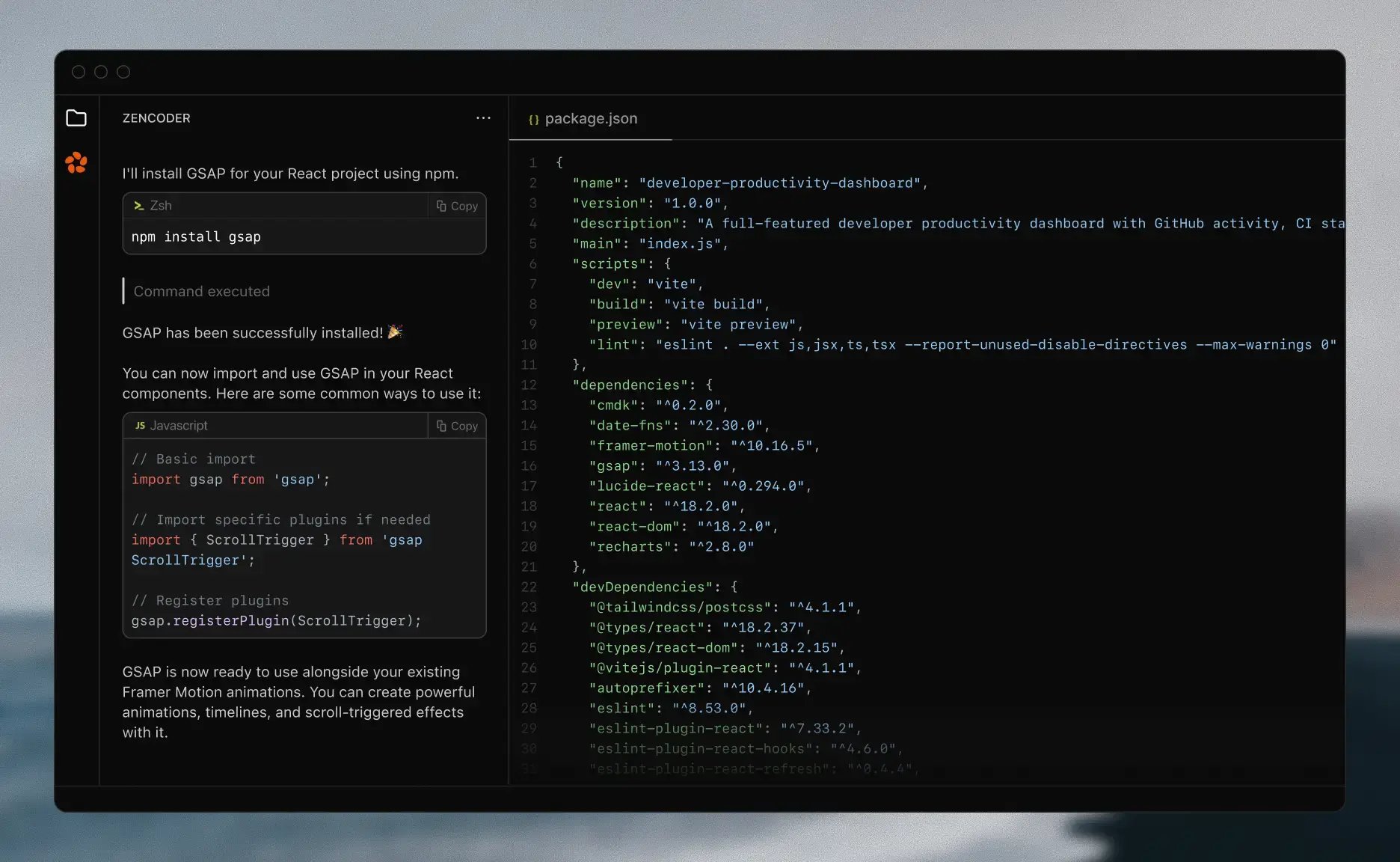Click the first window control circle

pos(79,72)
